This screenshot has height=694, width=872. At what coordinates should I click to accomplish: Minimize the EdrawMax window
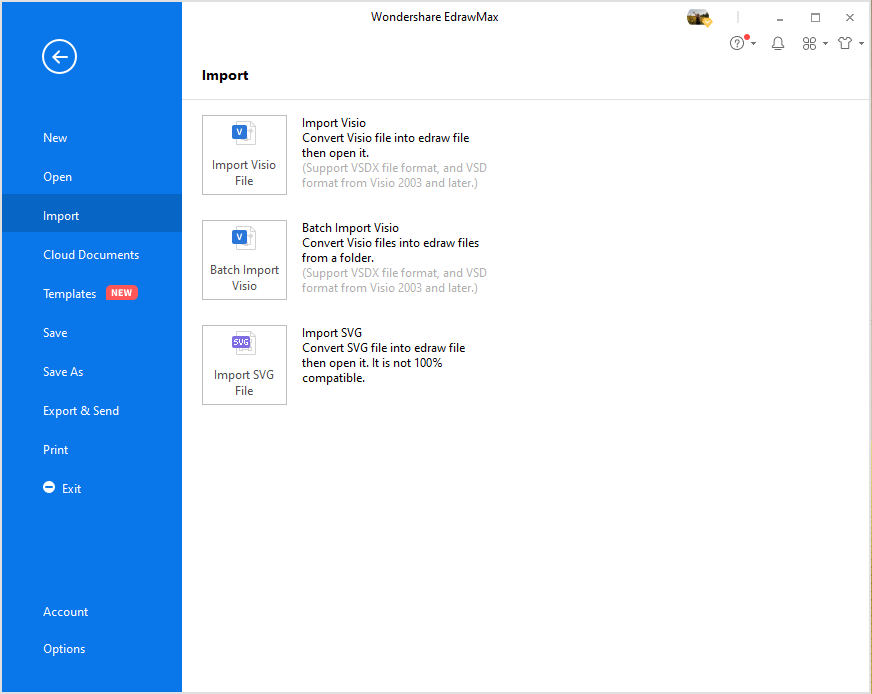780,18
